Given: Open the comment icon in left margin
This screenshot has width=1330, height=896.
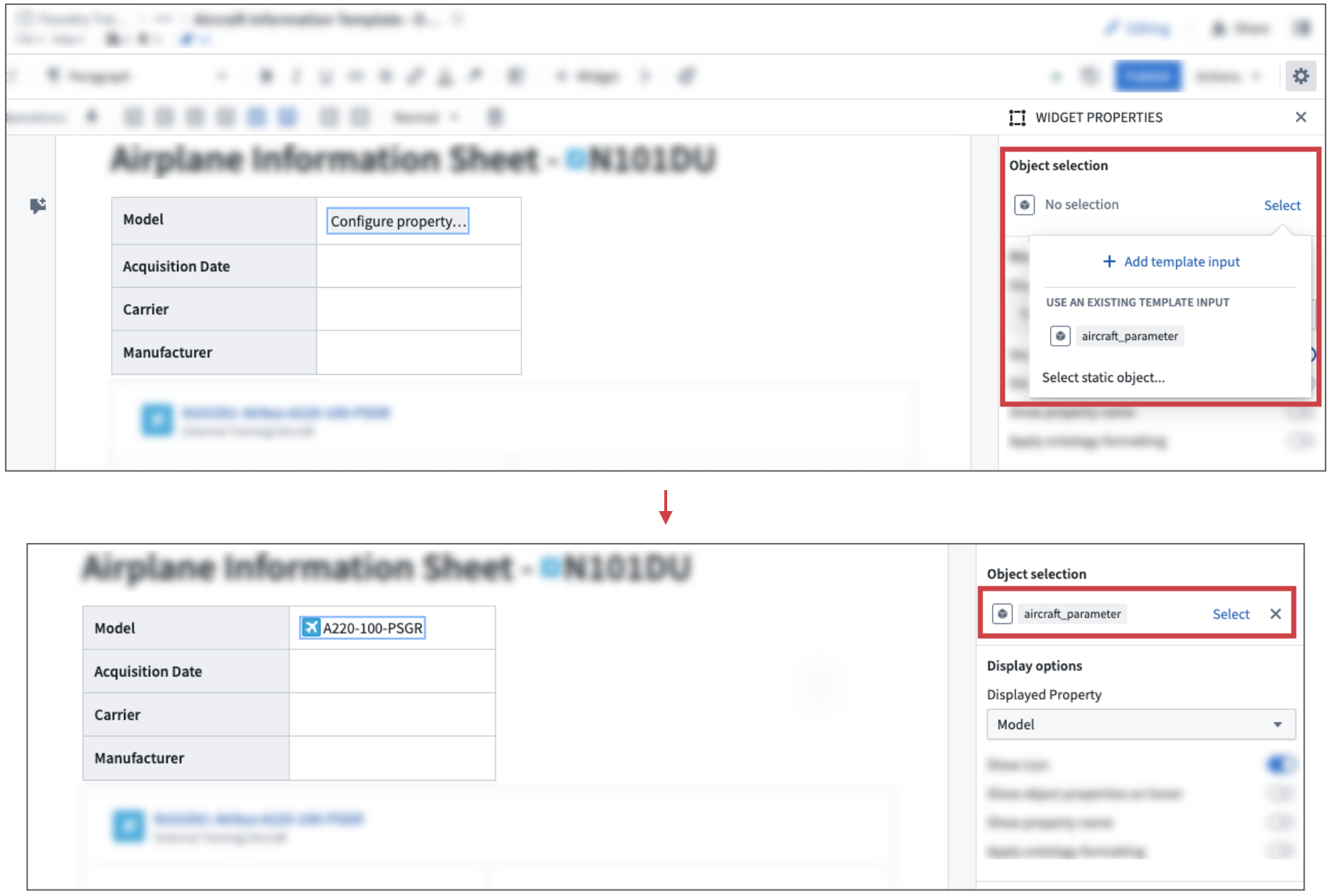Looking at the screenshot, I should [38, 206].
